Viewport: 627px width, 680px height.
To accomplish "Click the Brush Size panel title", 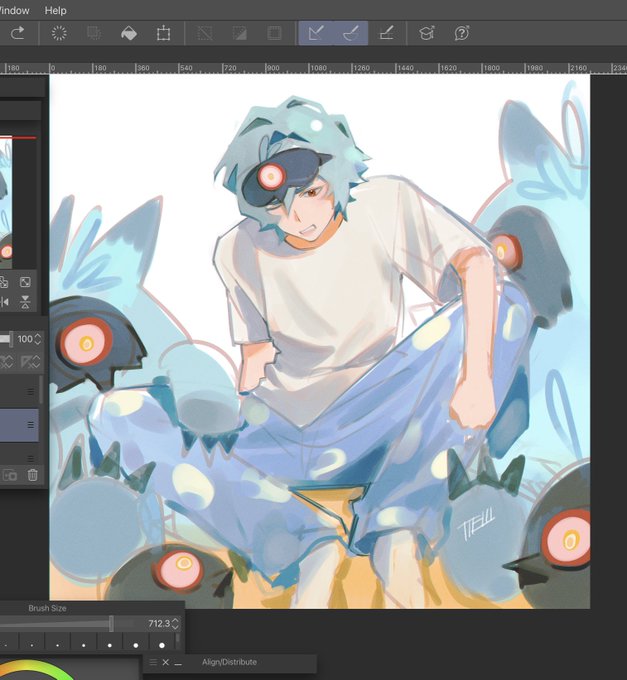I will click(x=47, y=608).
